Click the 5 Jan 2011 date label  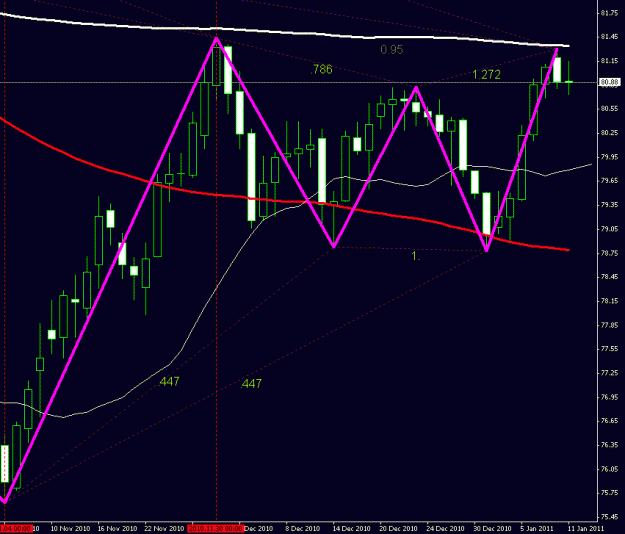[537, 529]
